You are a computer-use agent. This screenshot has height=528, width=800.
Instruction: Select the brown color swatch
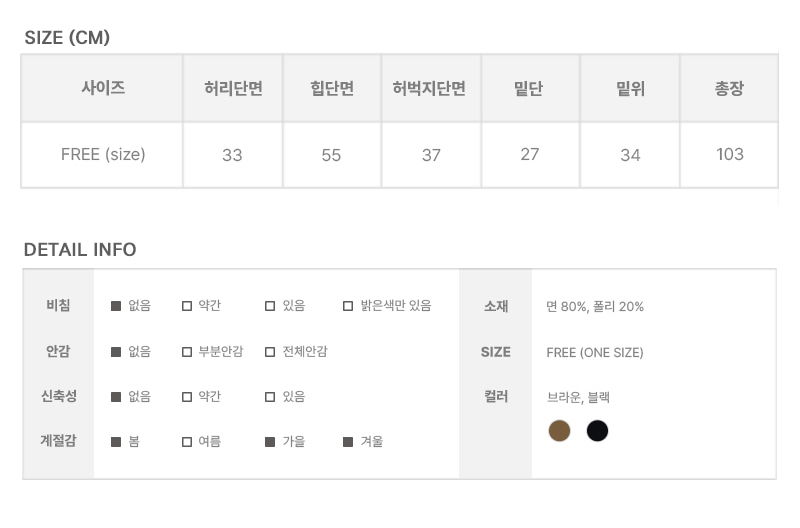pyautogui.click(x=560, y=431)
